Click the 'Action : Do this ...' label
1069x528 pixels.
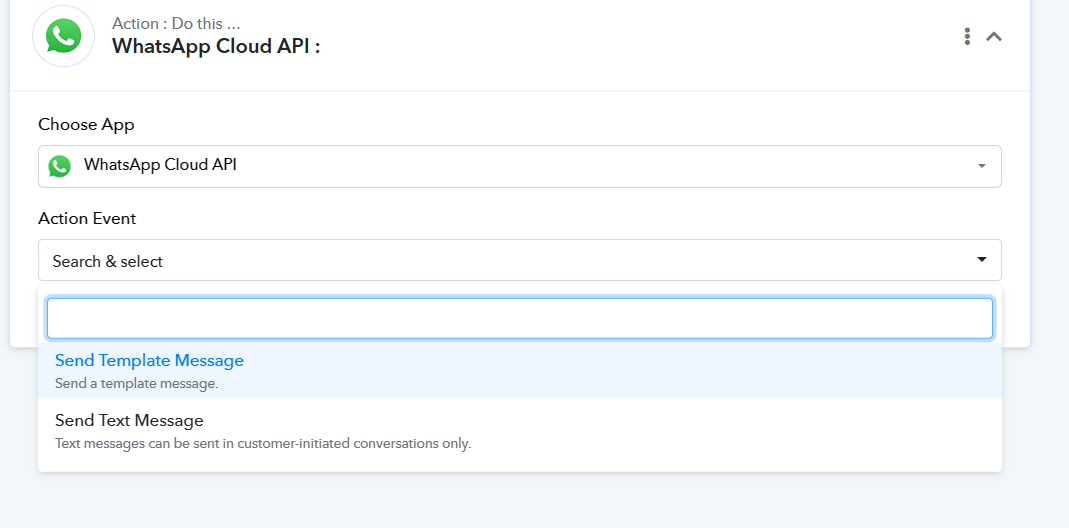(x=176, y=23)
